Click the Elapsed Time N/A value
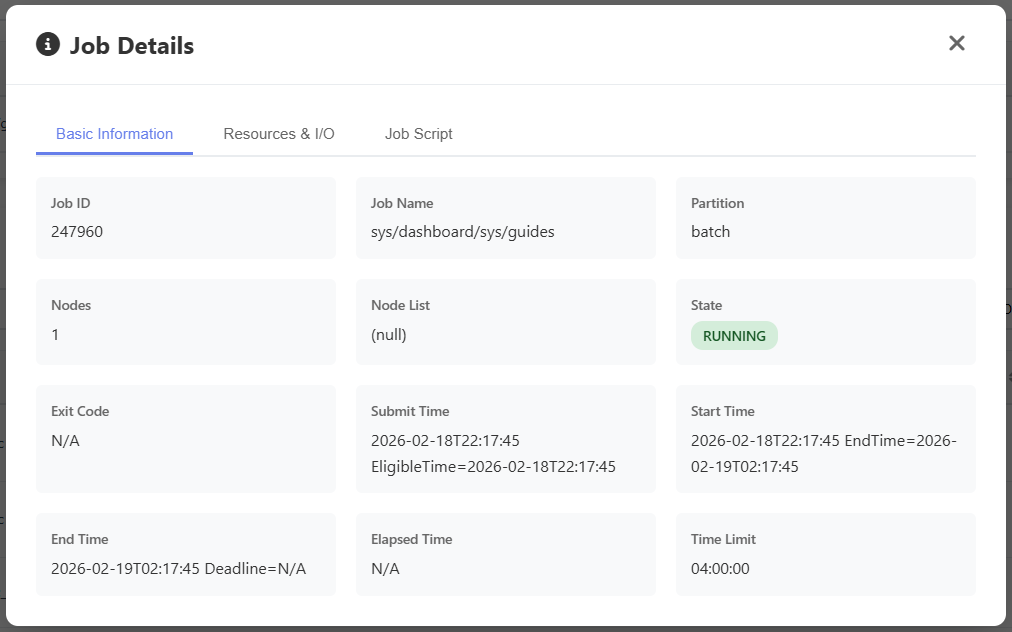 (x=385, y=568)
